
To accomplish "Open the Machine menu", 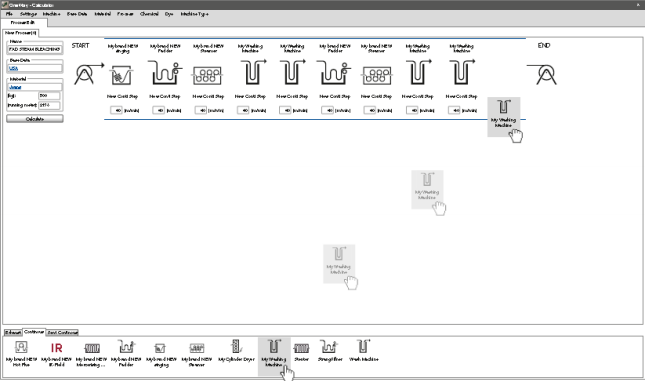I will click(x=51, y=14).
